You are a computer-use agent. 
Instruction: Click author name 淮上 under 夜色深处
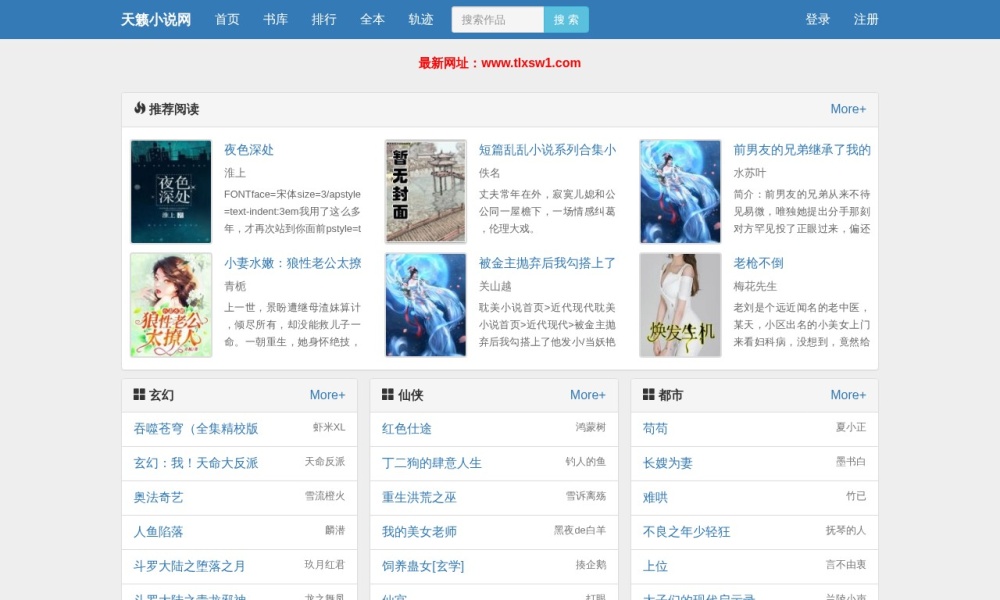(x=235, y=173)
